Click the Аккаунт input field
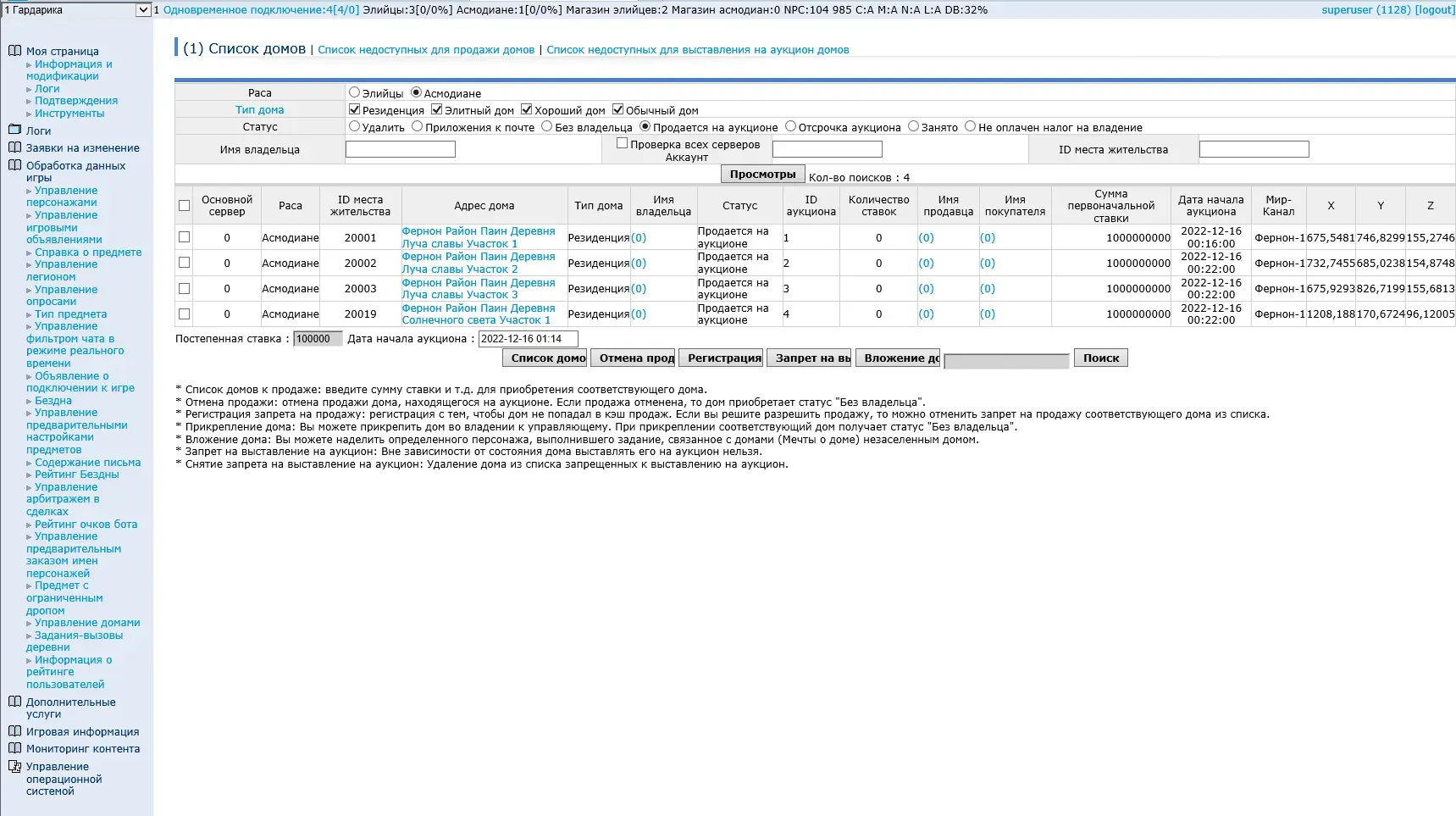 [828, 149]
